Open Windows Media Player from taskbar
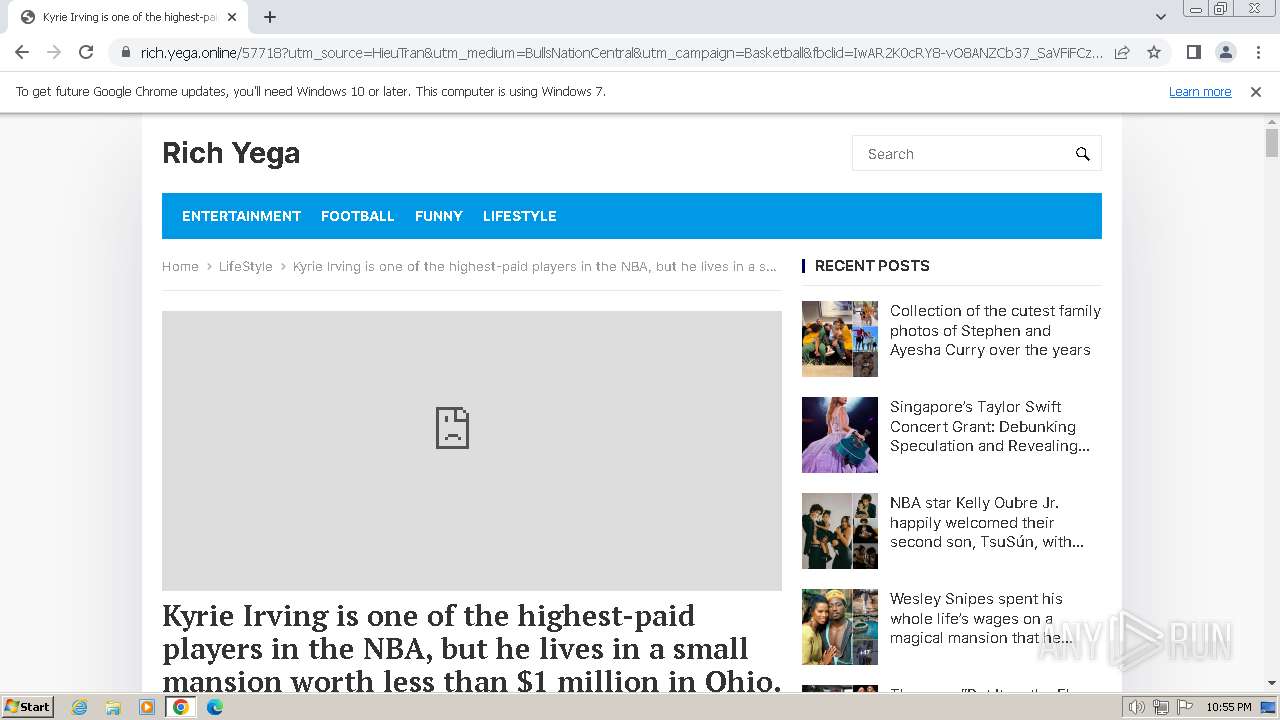Image resolution: width=1280 pixels, height=720 pixels. pos(147,707)
